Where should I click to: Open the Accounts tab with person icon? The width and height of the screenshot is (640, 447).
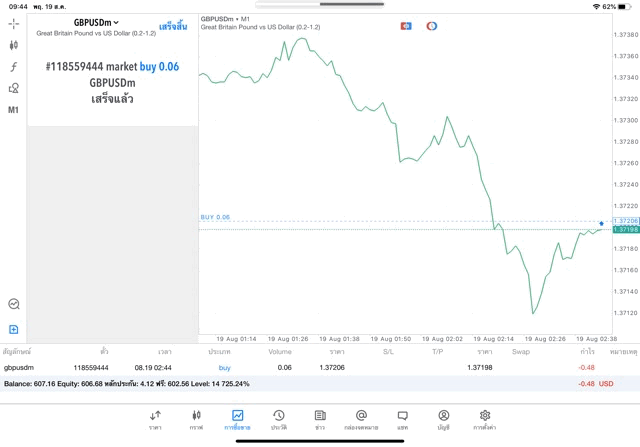pos(444,420)
